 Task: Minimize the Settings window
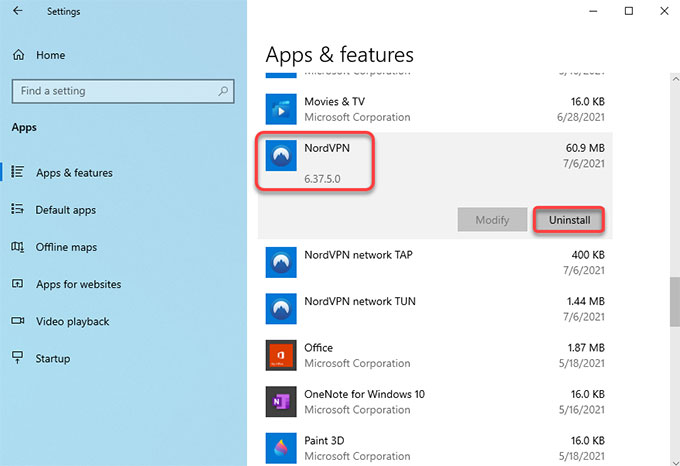coord(593,11)
